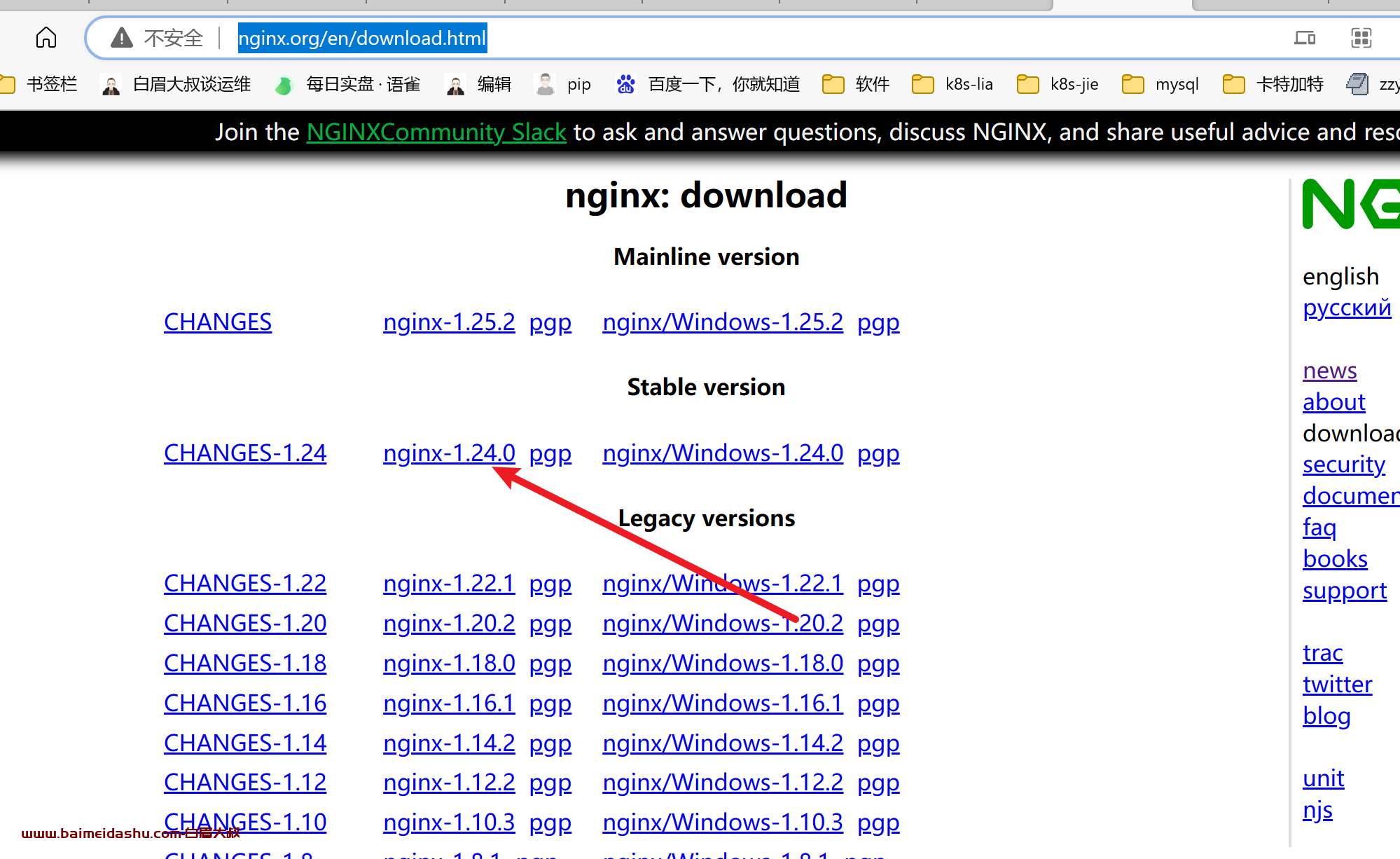
Task: Click the not-secure warning triangle icon
Action: click(x=122, y=37)
